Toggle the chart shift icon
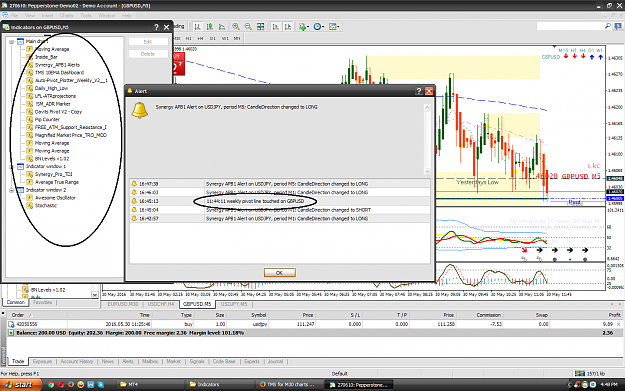Viewport: 625px width, 391px height. click(288, 27)
